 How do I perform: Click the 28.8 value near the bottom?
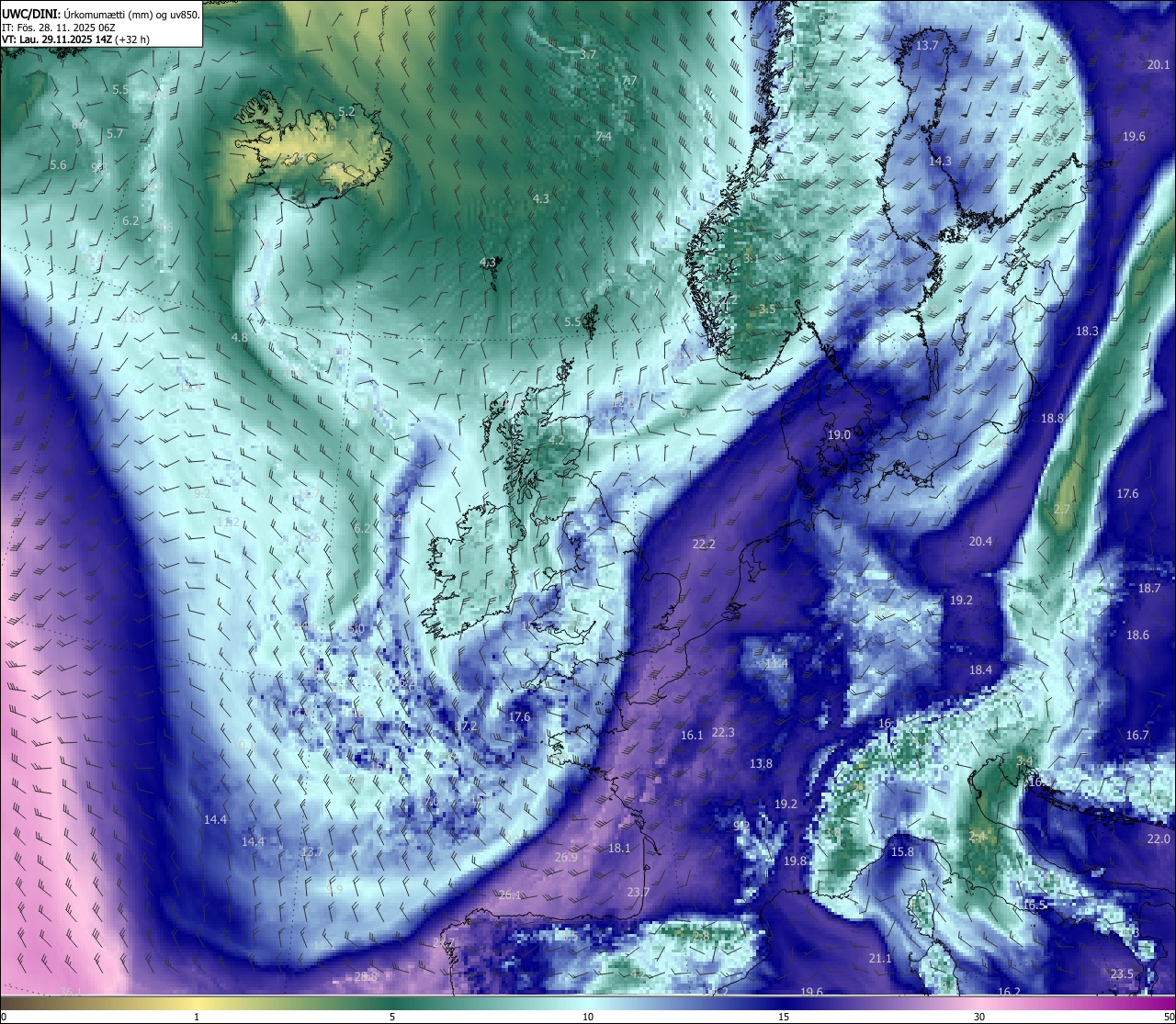tap(366, 976)
